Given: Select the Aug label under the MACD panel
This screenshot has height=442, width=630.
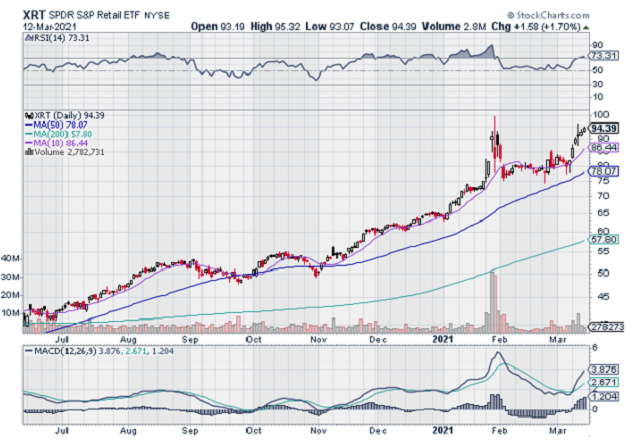Looking at the screenshot, I should click(x=128, y=431).
